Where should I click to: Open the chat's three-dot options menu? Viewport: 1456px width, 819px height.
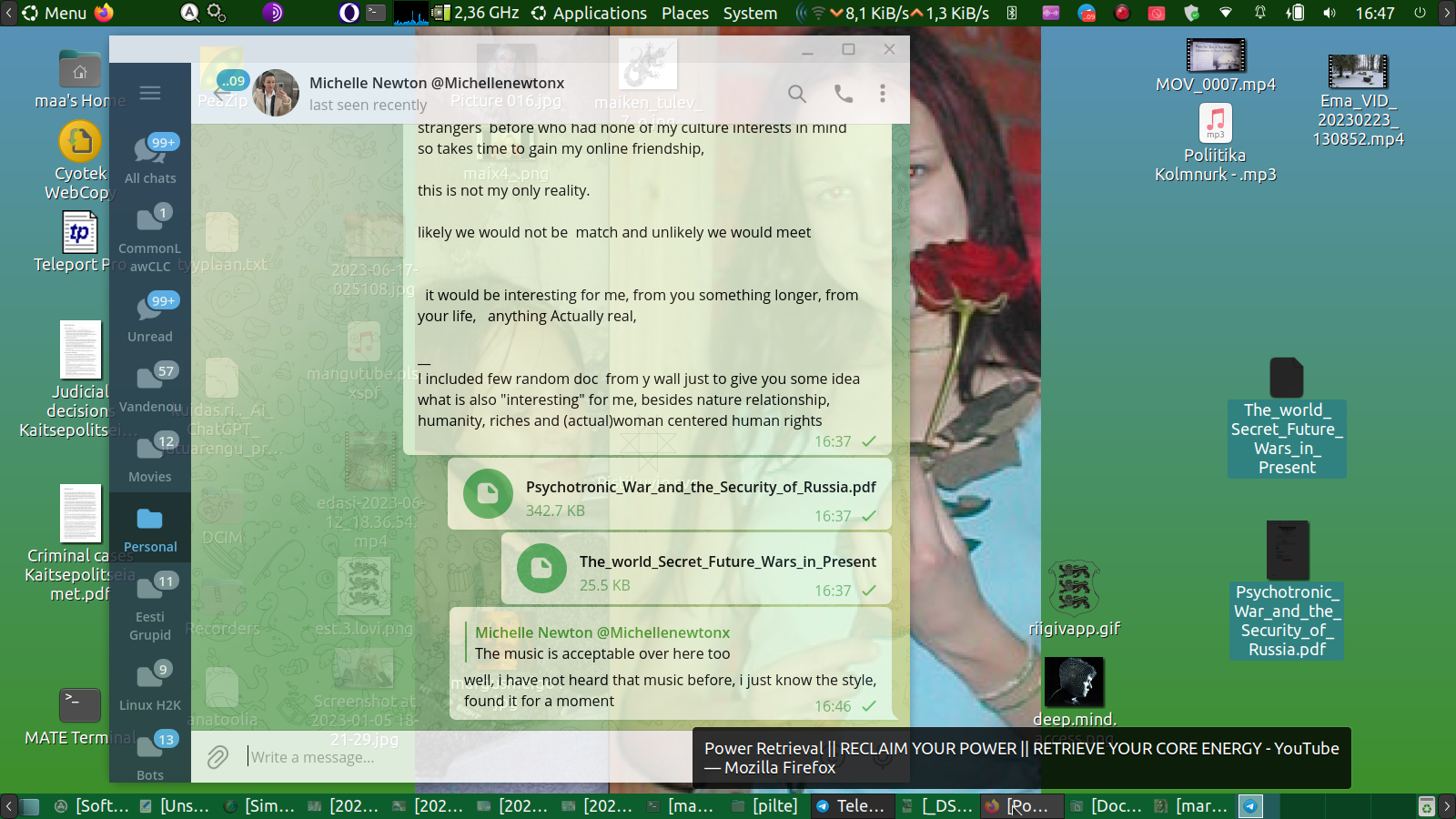coord(883,93)
